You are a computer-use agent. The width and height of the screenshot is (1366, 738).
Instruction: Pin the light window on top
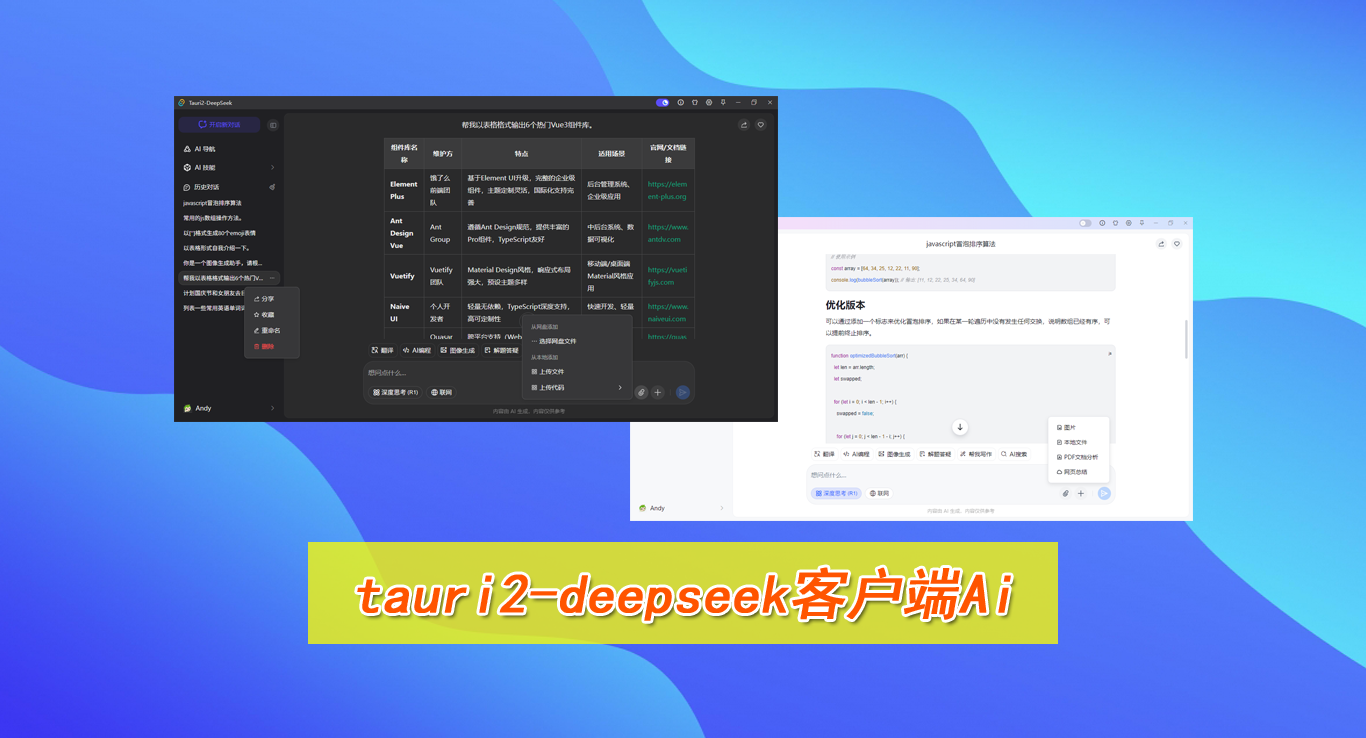[x=1142, y=223]
